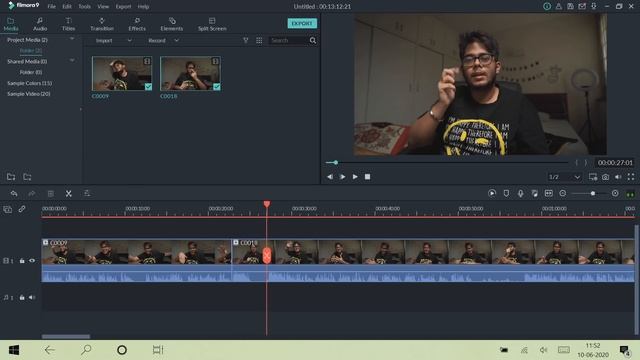
Task: Click the timeline redo icon
Action: 31,193
